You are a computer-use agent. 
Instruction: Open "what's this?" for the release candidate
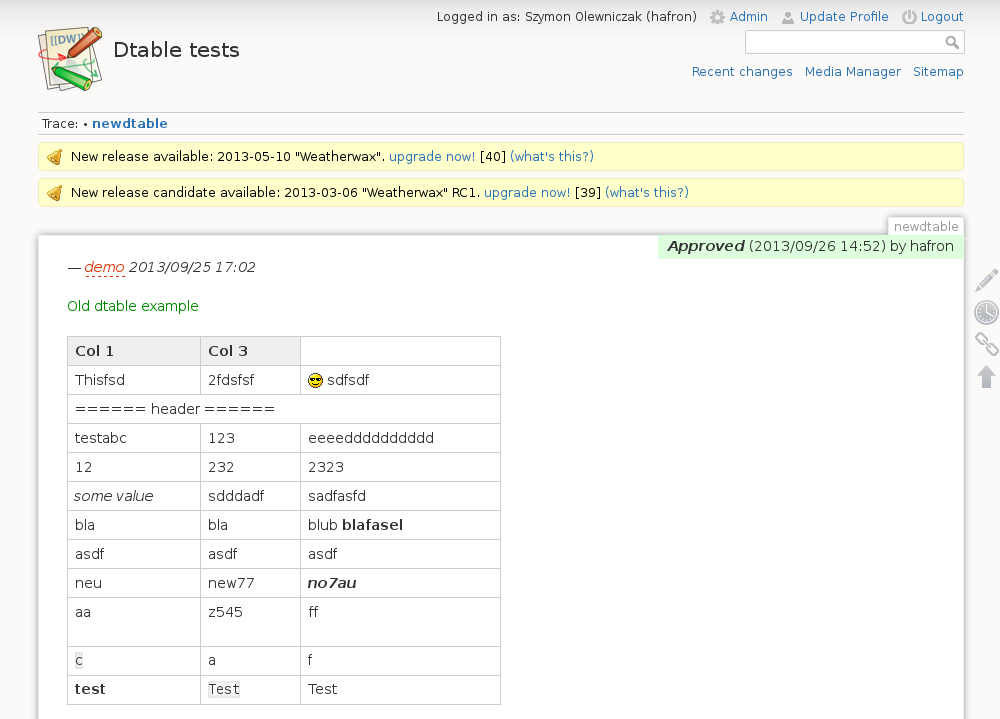point(646,193)
